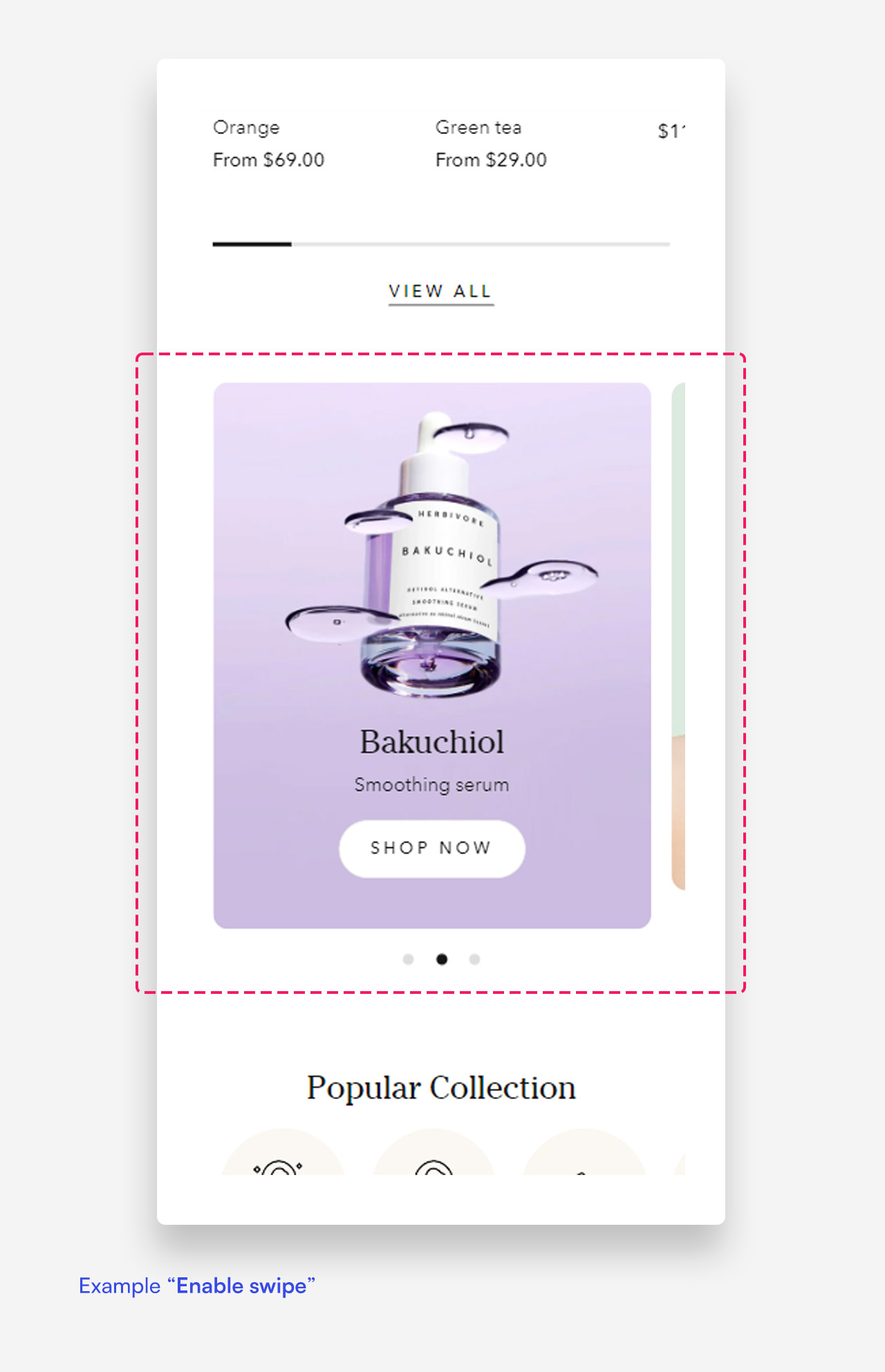Click the gray product carousel progress track
The image size is (885, 1372).
[x=481, y=244]
